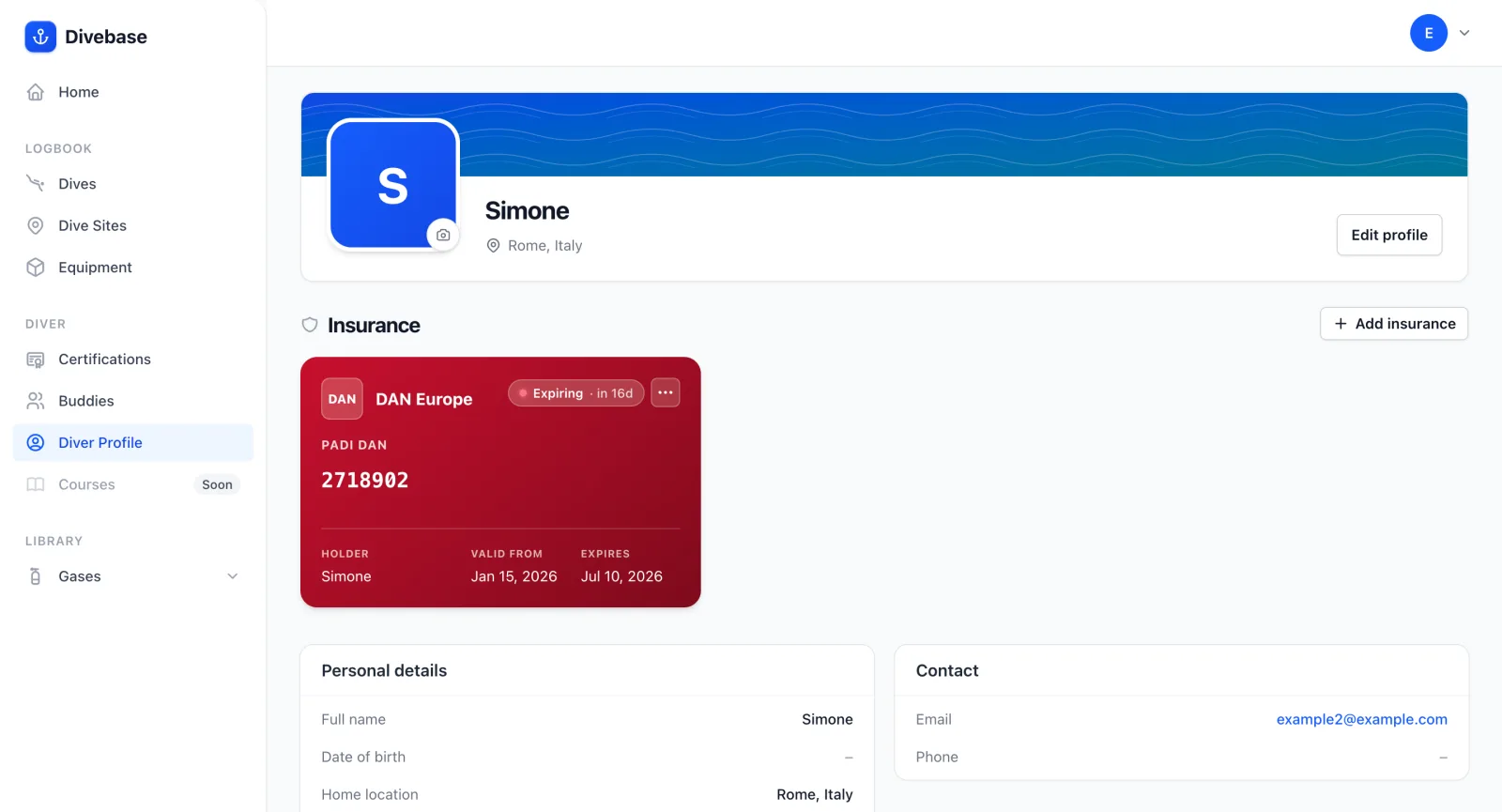This screenshot has height=812, width=1502.
Task: Click the Diver Profile user icon
Action: coord(36,443)
